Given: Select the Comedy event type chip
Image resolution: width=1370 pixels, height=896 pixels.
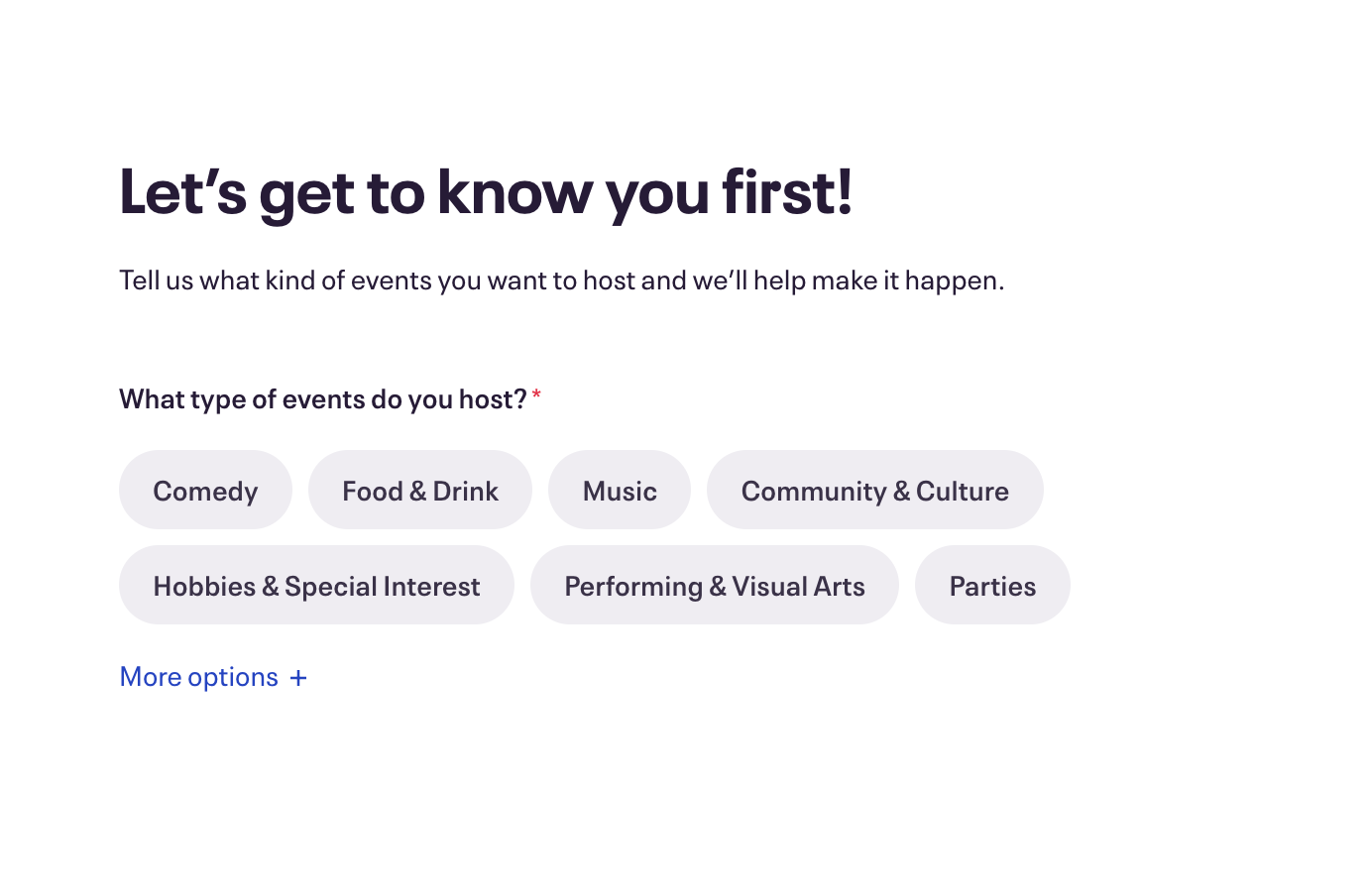Looking at the screenshot, I should pos(205,491).
